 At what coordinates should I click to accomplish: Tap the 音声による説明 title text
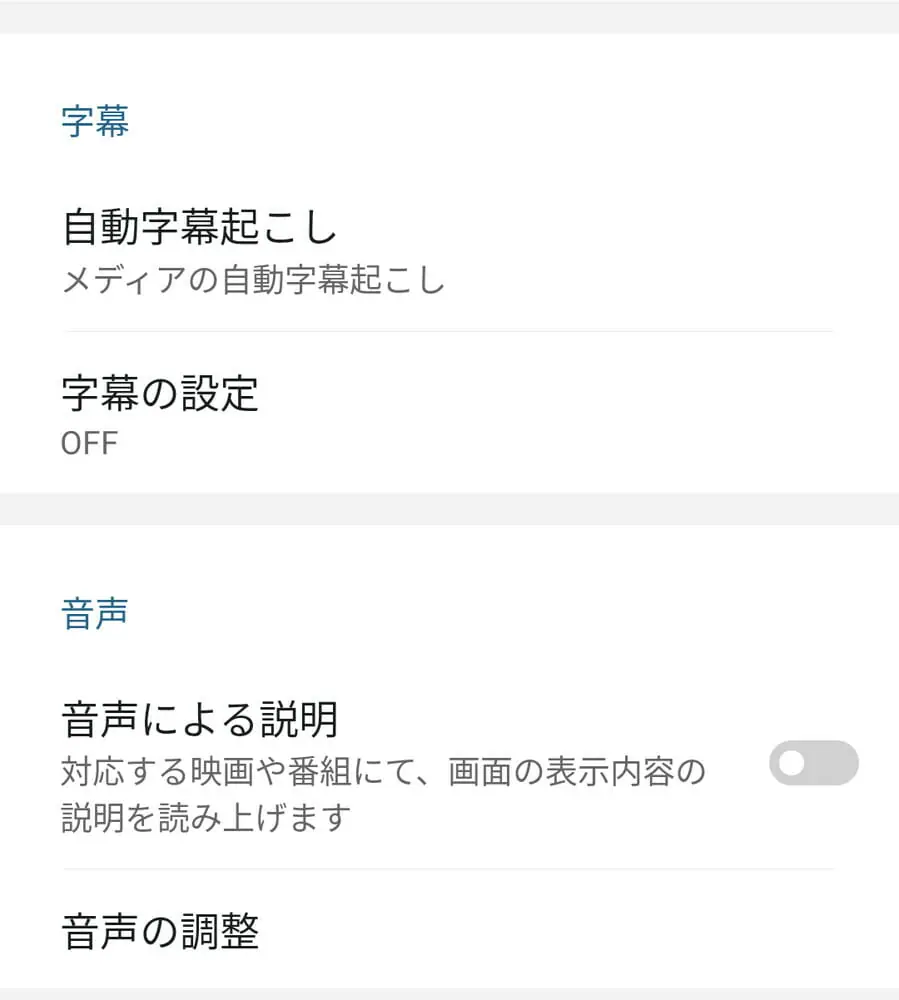(x=200, y=719)
